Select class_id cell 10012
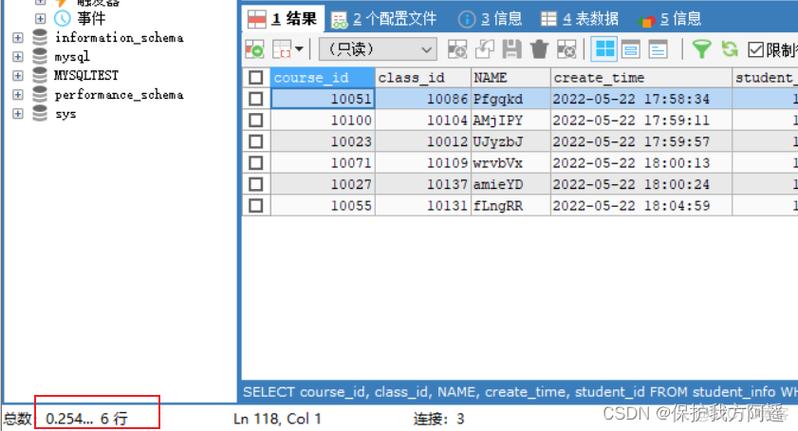798x431 pixels. coord(423,141)
